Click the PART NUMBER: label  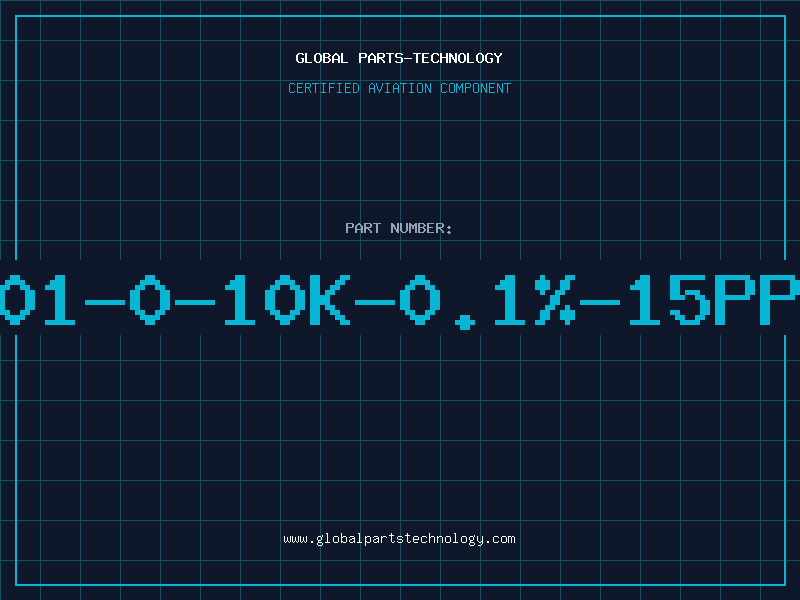(x=399, y=228)
